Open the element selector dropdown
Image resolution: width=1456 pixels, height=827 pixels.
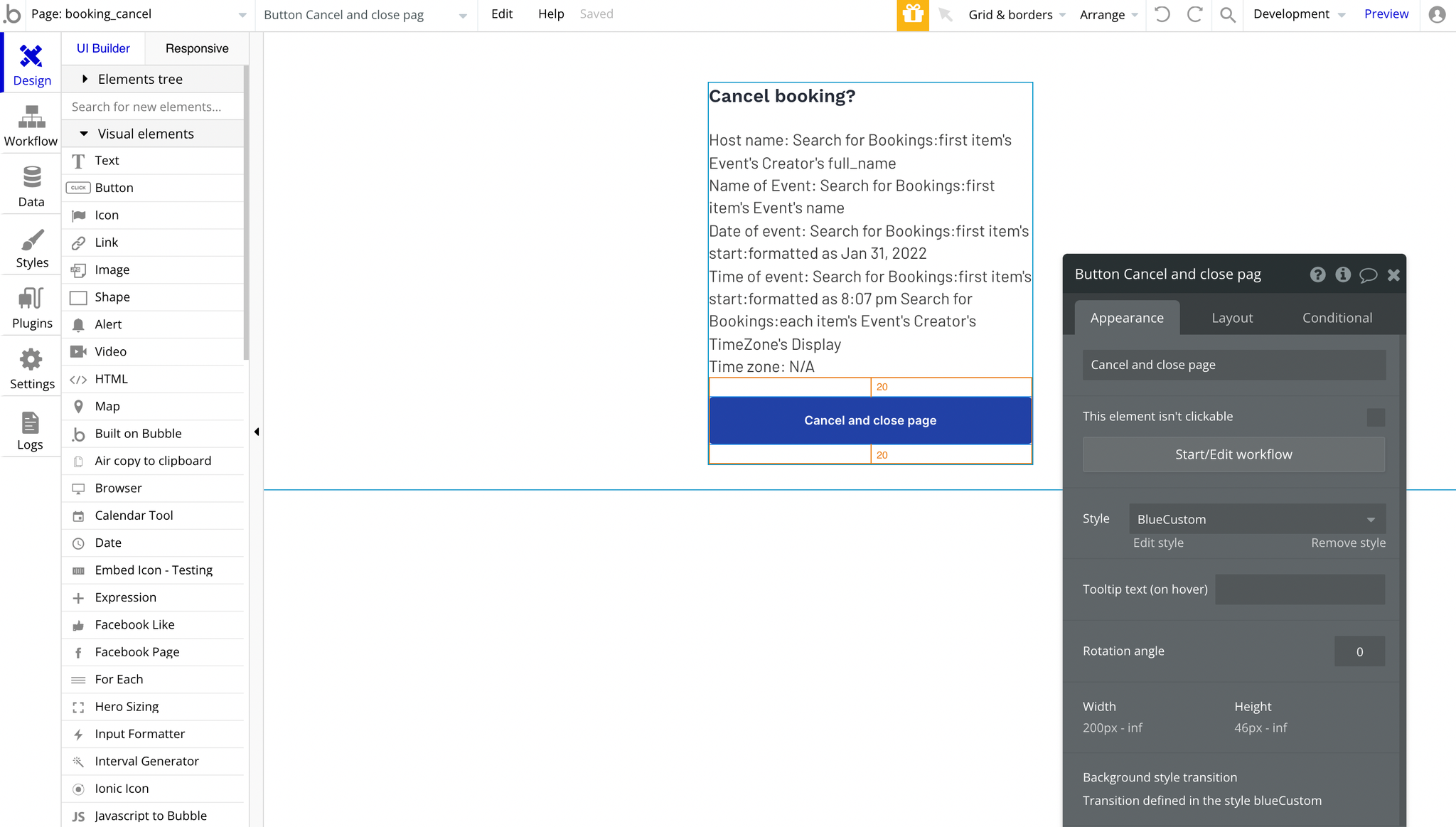click(x=365, y=15)
